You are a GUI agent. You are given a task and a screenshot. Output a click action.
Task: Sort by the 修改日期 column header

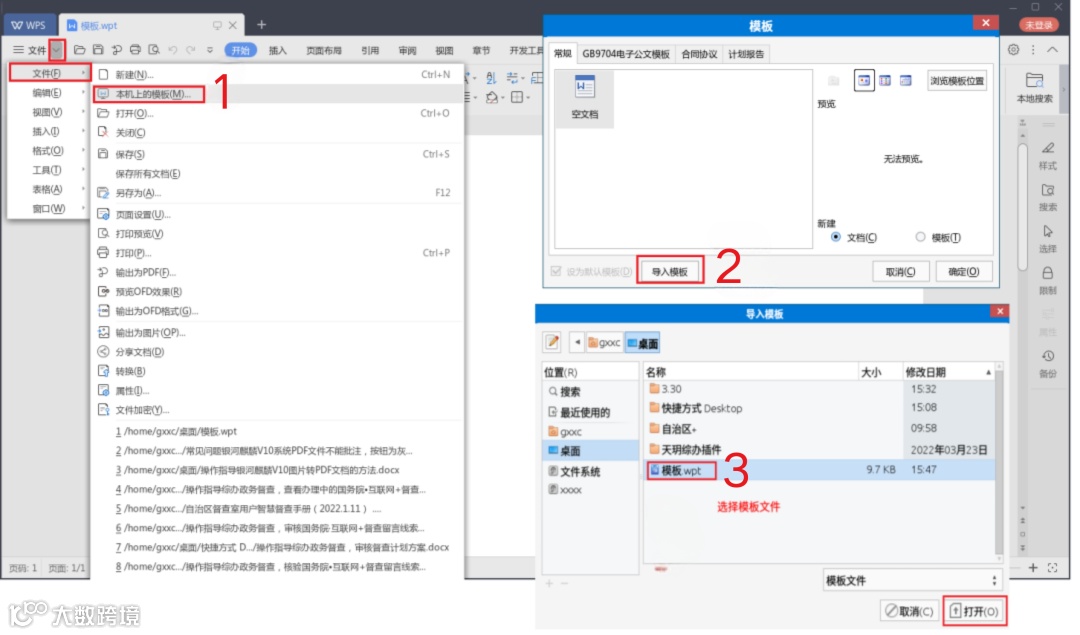click(948, 372)
